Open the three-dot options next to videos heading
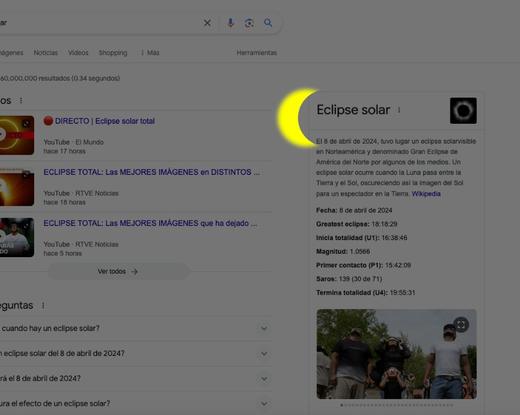The height and width of the screenshot is (415, 520). pyautogui.click(x=21, y=100)
